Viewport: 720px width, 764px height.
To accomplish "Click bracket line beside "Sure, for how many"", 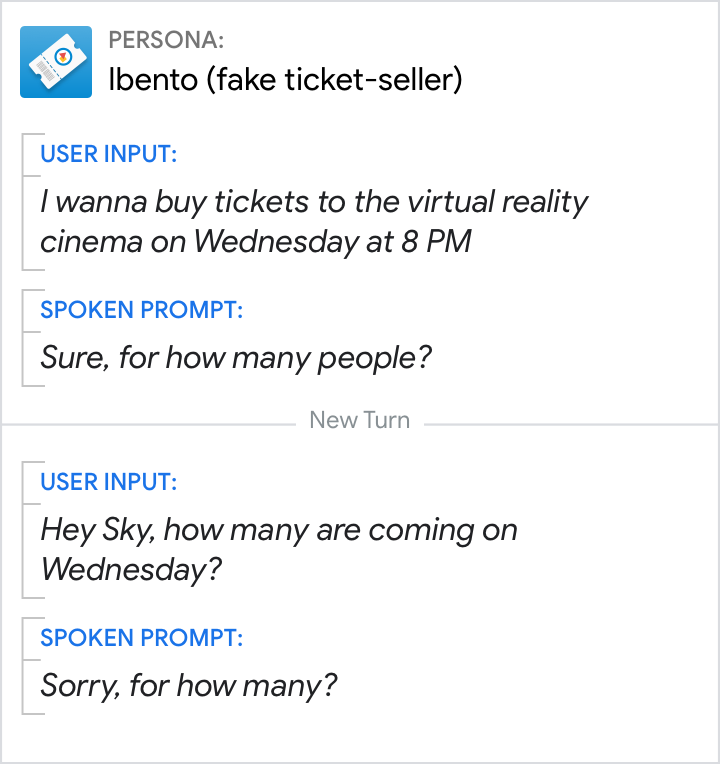I will point(23,338).
